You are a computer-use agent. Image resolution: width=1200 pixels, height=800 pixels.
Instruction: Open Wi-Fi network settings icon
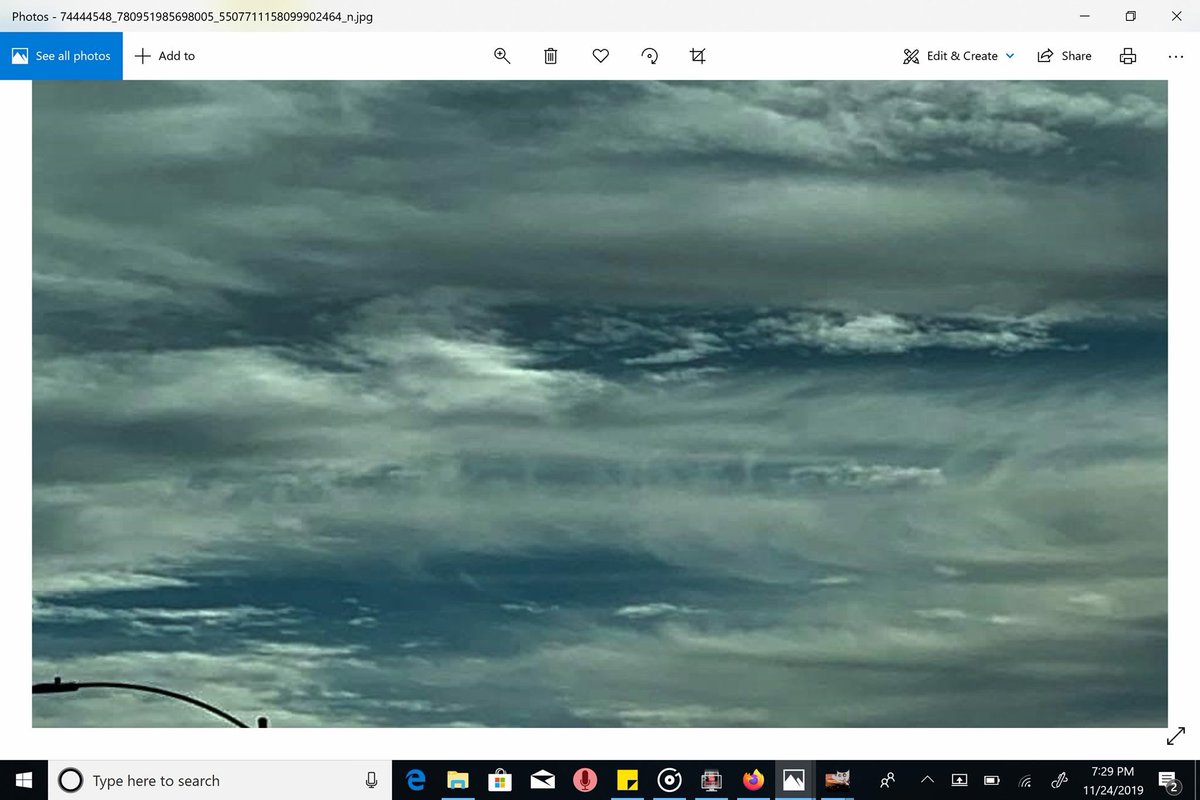1026,780
